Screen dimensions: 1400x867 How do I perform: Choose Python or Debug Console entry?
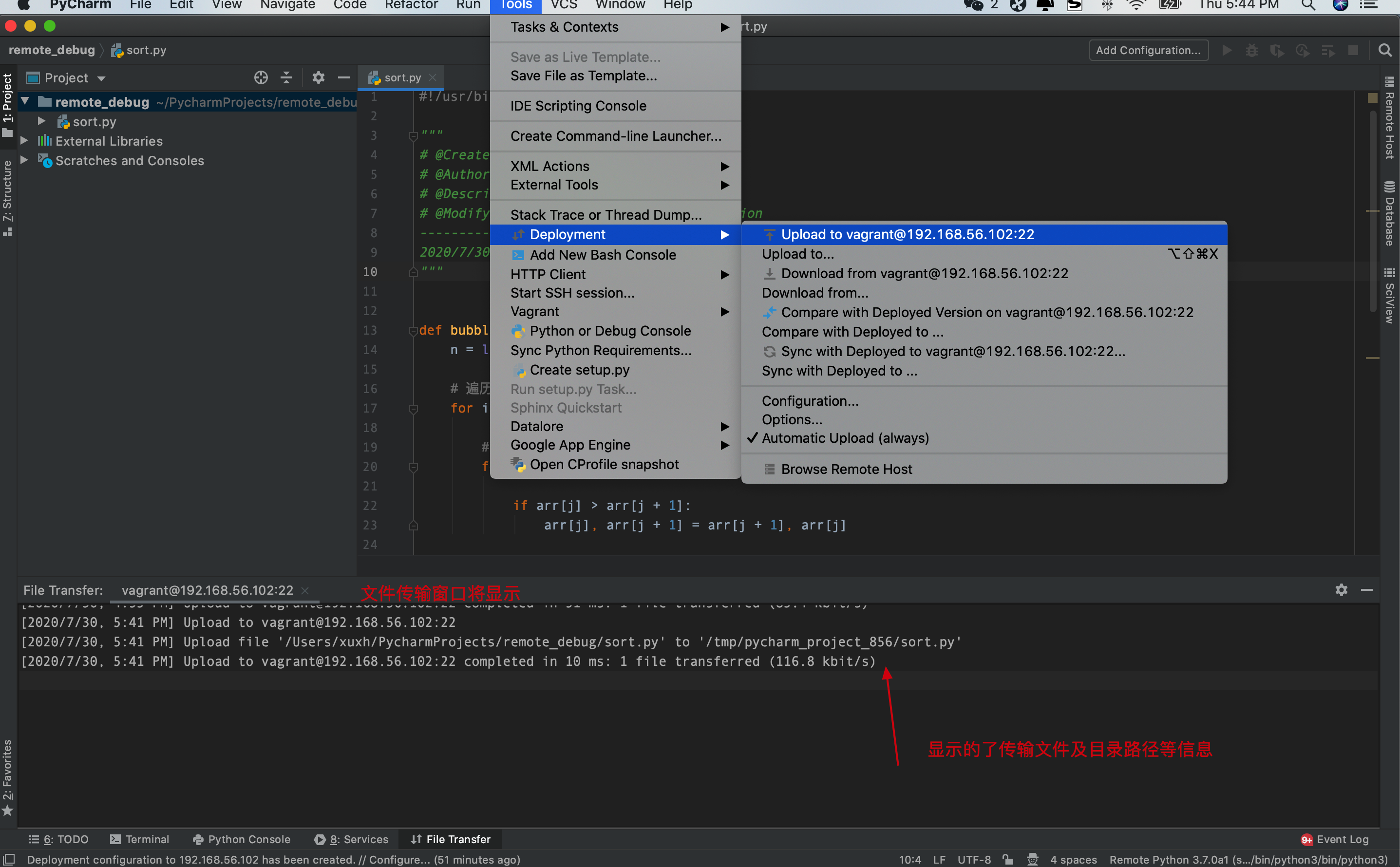pyautogui.click(x=616, y=331)
